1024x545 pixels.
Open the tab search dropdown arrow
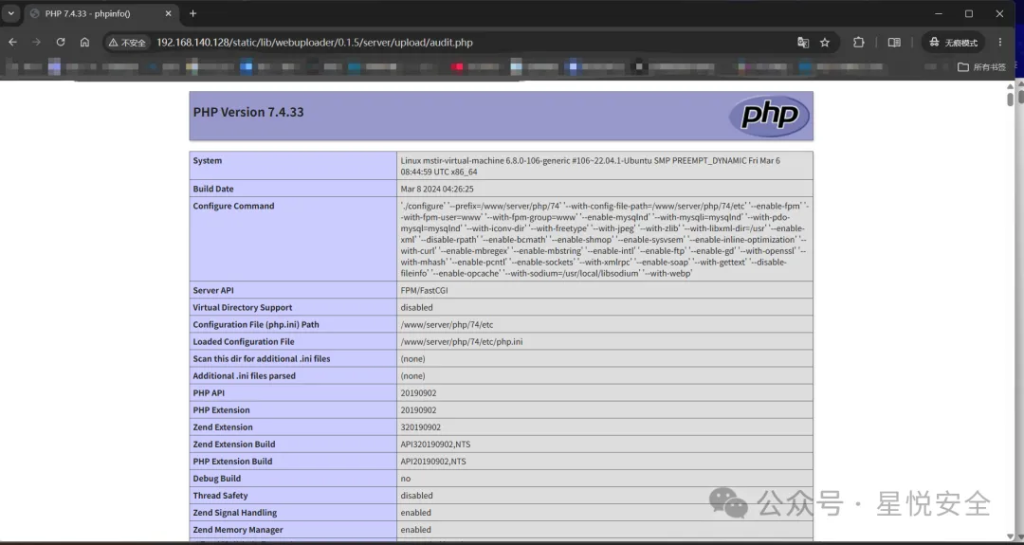[x=11, y=13]
